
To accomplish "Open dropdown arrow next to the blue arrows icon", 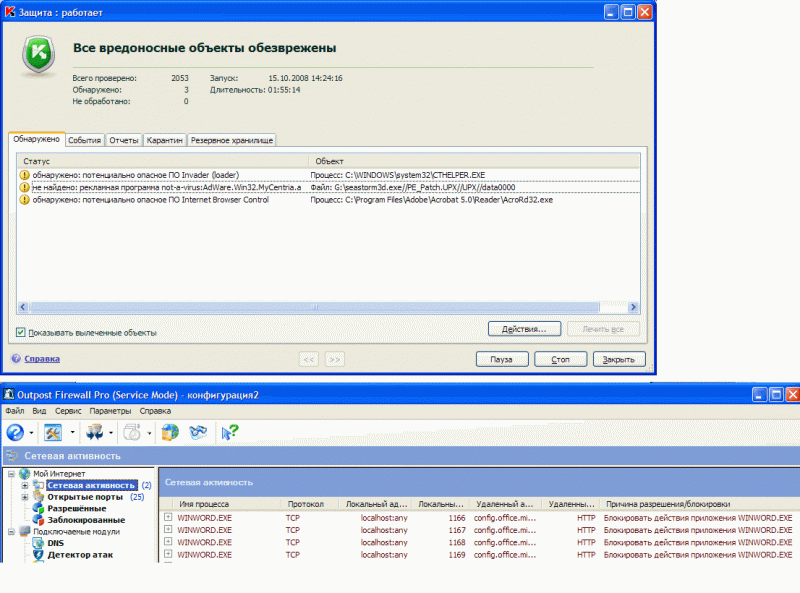I will coord(111,433).
